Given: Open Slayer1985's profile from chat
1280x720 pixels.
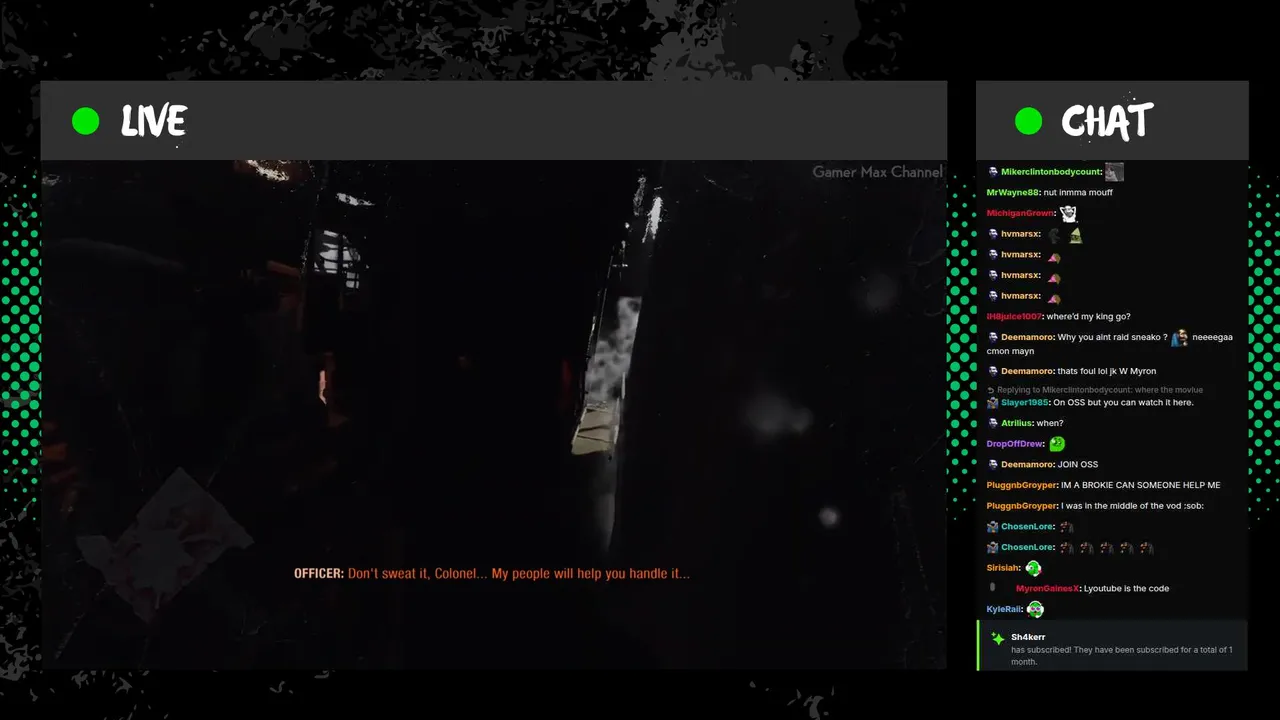Looking at the screenshot, I should point(1025,402).
